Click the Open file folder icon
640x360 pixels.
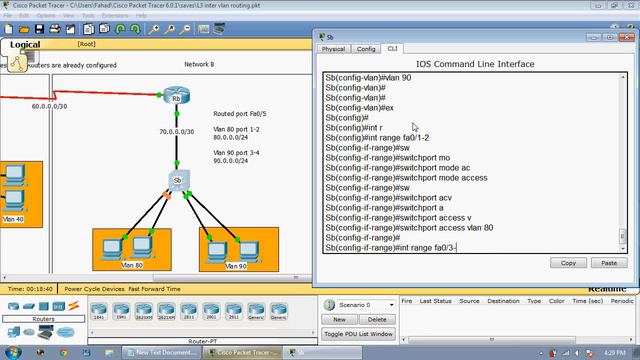pos(24,29)
